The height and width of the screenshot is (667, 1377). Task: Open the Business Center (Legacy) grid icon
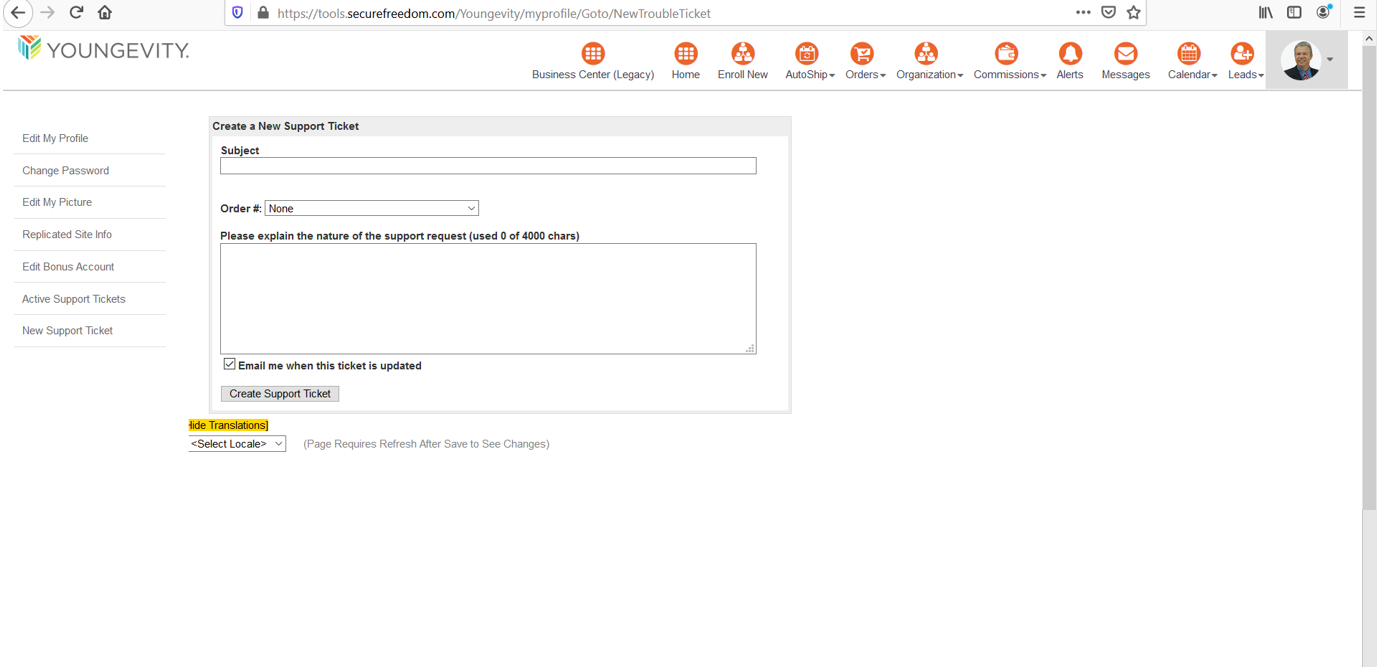pos(593,54)
